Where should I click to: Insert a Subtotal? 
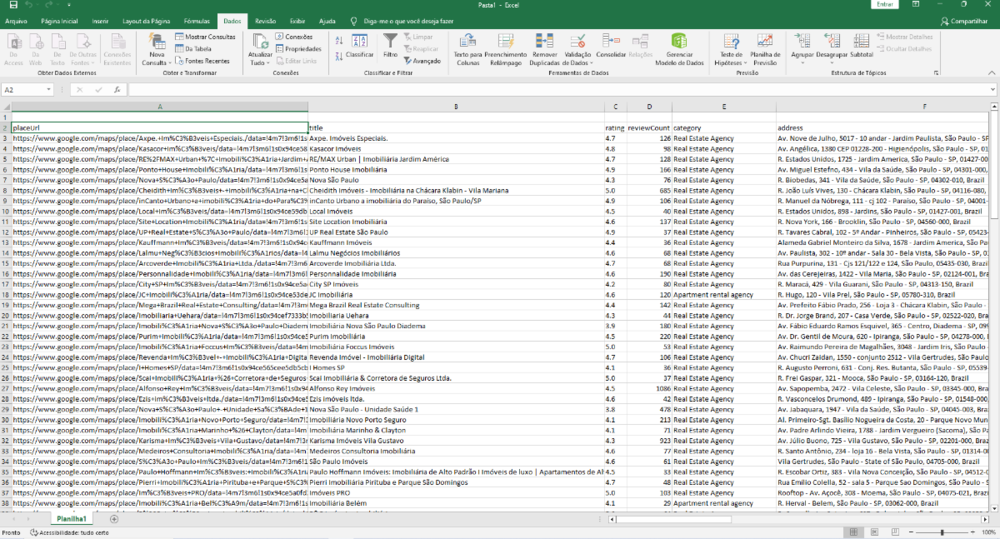[861, 47]
